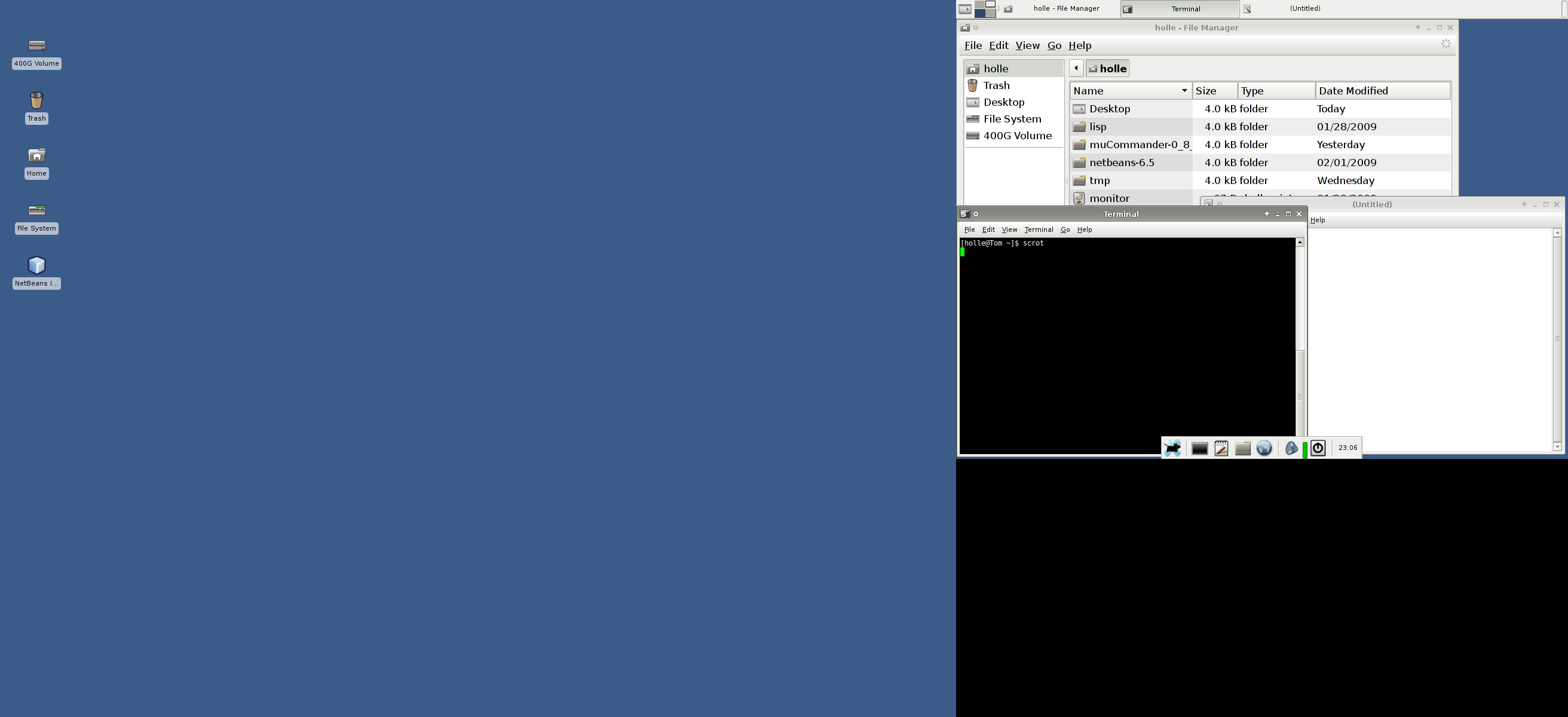Select File System in the side pane

[x=1012, y=119]
